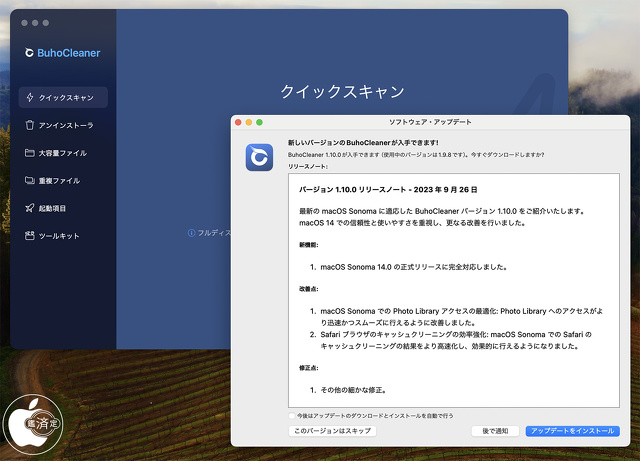This screenshot has width=640, height=461.
Task: Click the 改善点: section label
Action: [x=309, y=289]
